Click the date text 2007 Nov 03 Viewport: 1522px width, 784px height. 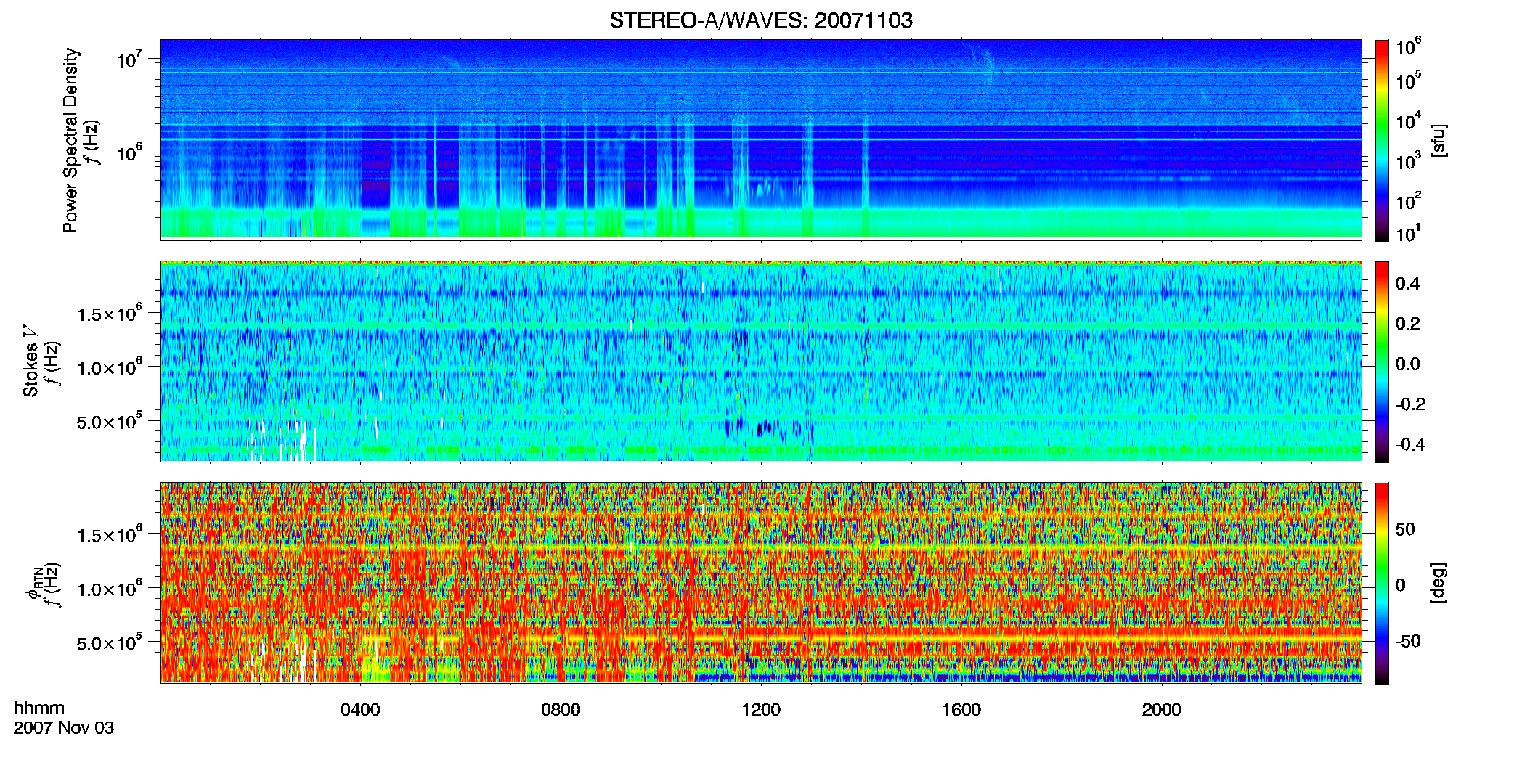[x=64, y=728]
